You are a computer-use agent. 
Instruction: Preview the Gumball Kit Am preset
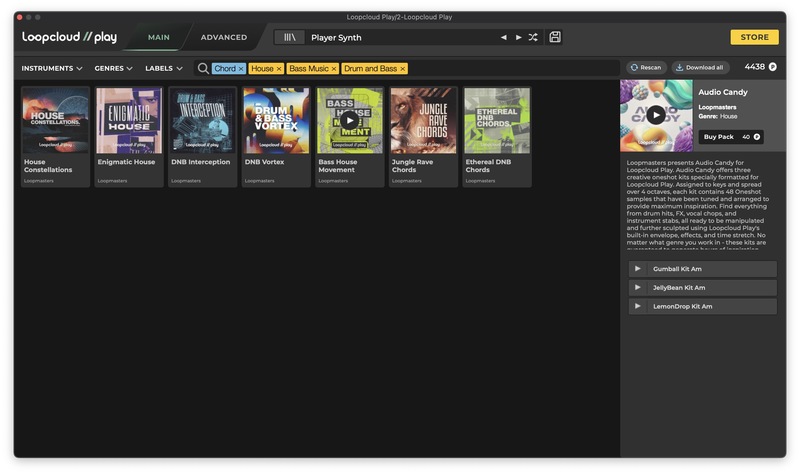click(x=638, y=269)
